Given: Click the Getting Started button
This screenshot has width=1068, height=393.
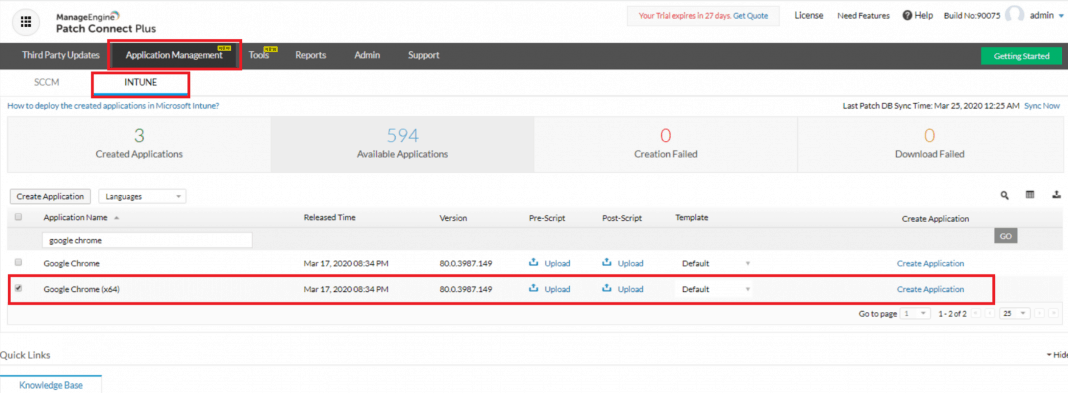Looking at the screenshot, I should pyautogui.click(x=1021, y=56).
